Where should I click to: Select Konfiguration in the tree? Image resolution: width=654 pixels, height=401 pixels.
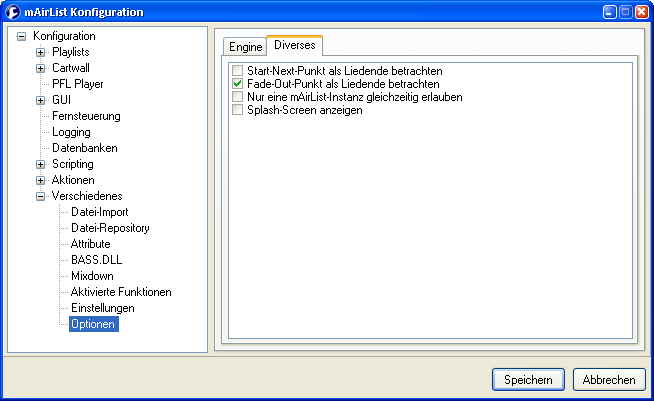(64, 36)
